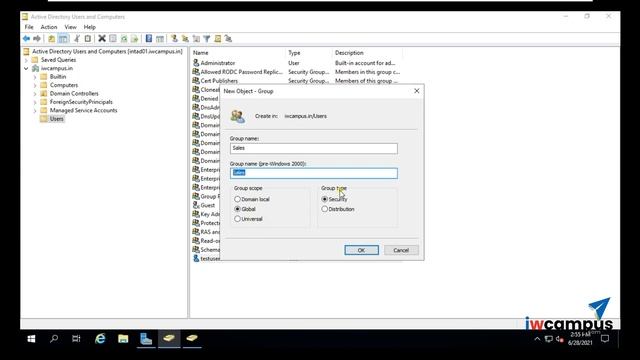Open Task View from taskbar
The width and height of the screenshot is (640, 360).
click(76, 338)
